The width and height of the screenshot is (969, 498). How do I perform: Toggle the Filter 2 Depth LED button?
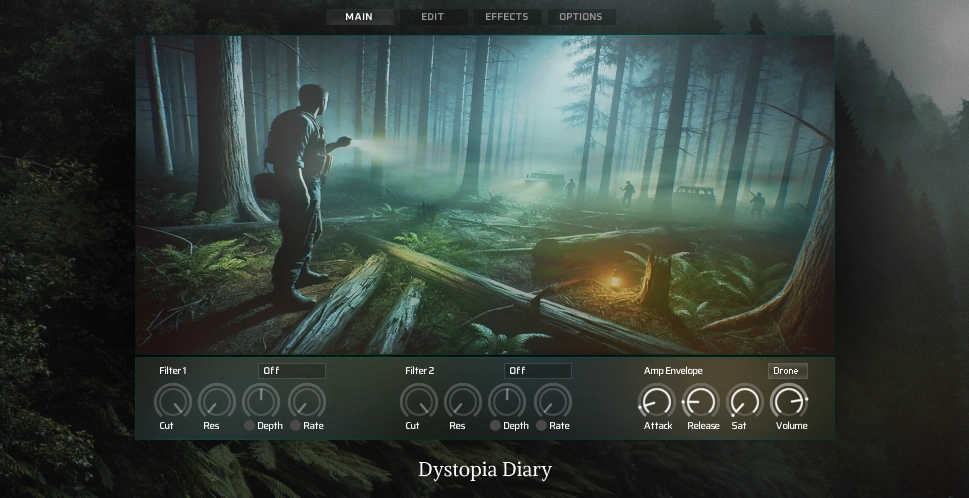coord(496,426)
